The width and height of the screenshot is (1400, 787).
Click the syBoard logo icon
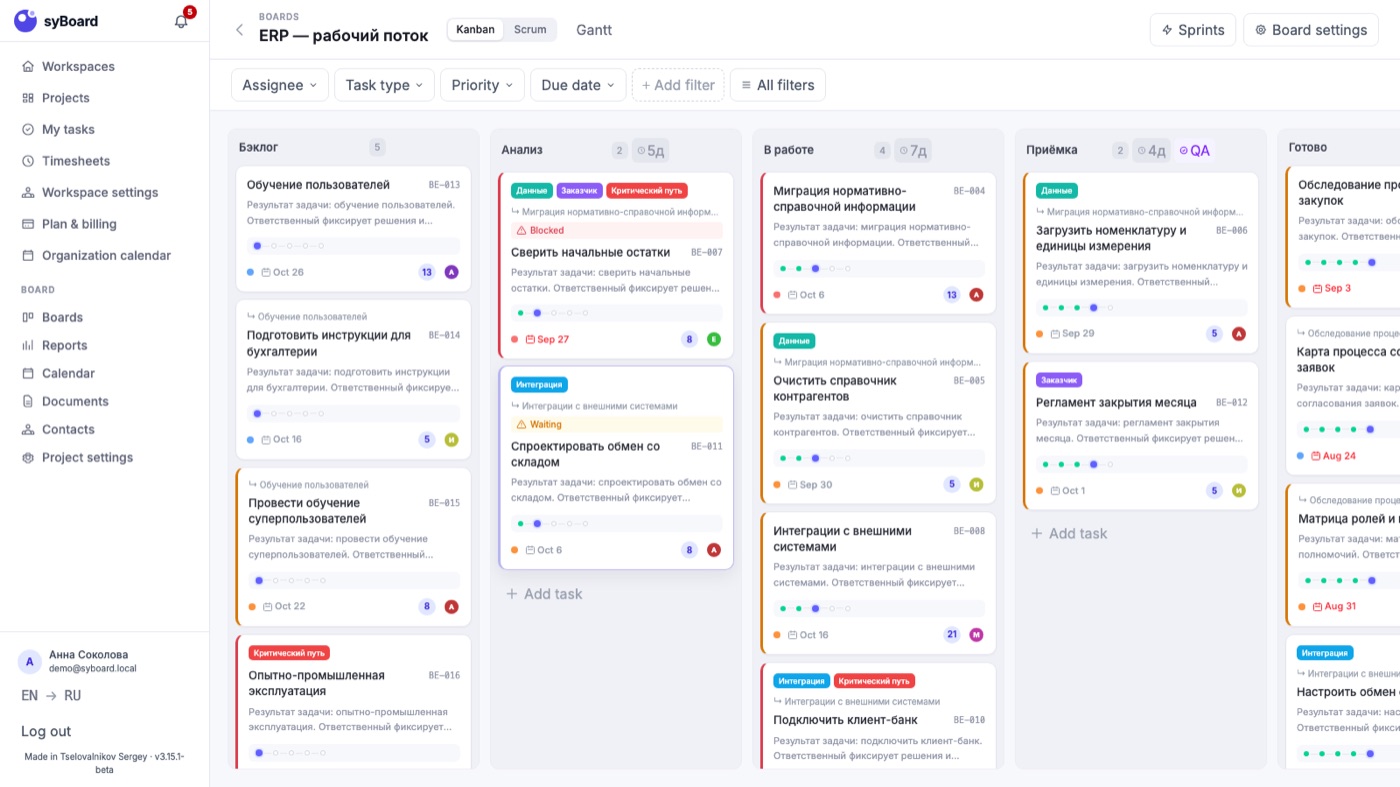(x=25, y=21)
